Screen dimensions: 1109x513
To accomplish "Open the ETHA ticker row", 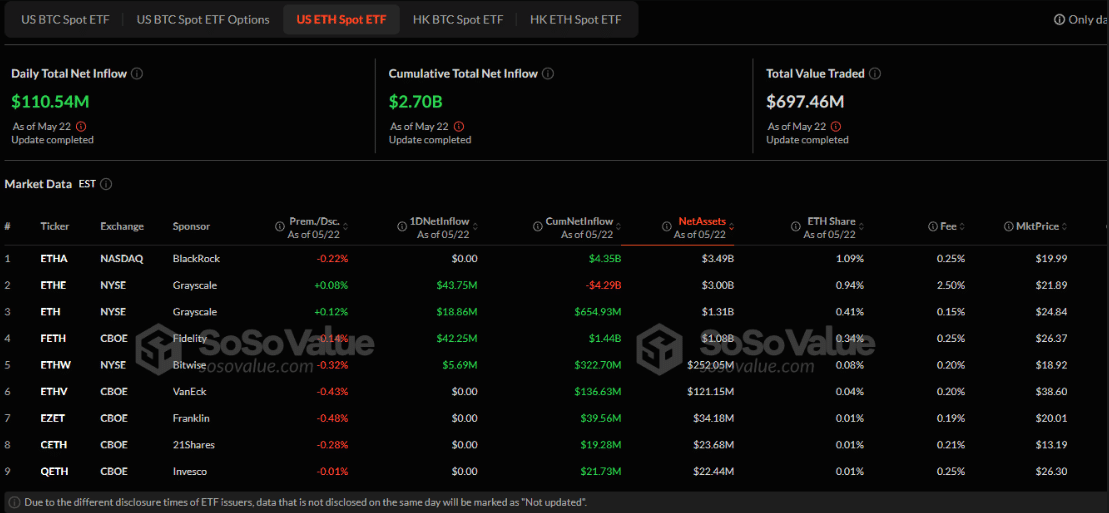I will point(554,259).
